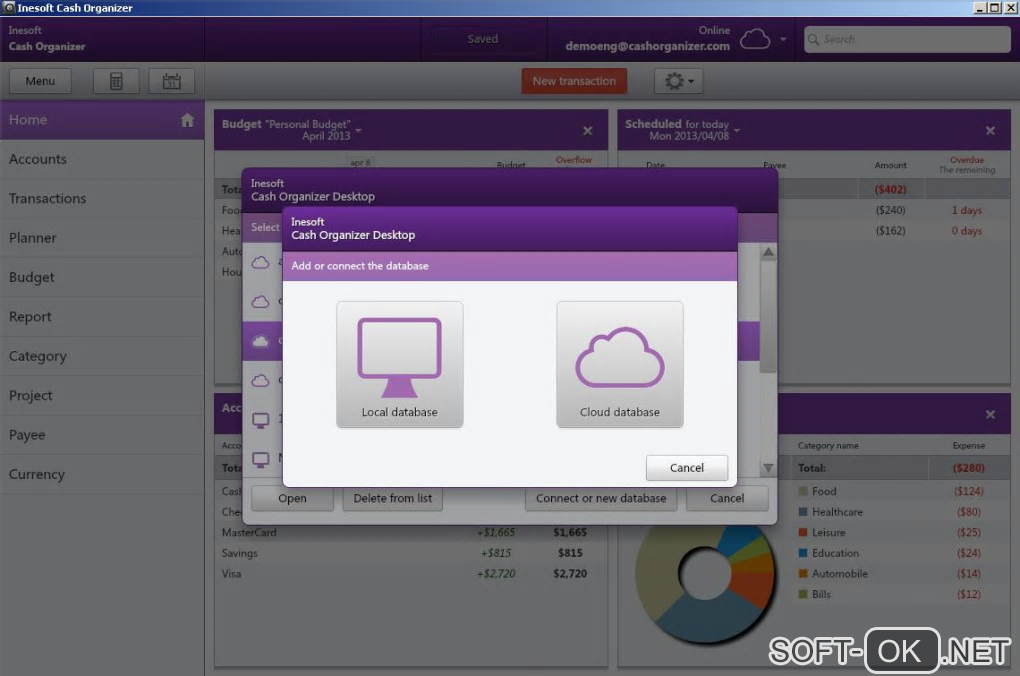Click Bills legend color swatch
Viewport: 1020px width, 676px height.
(x=803, y=594)
